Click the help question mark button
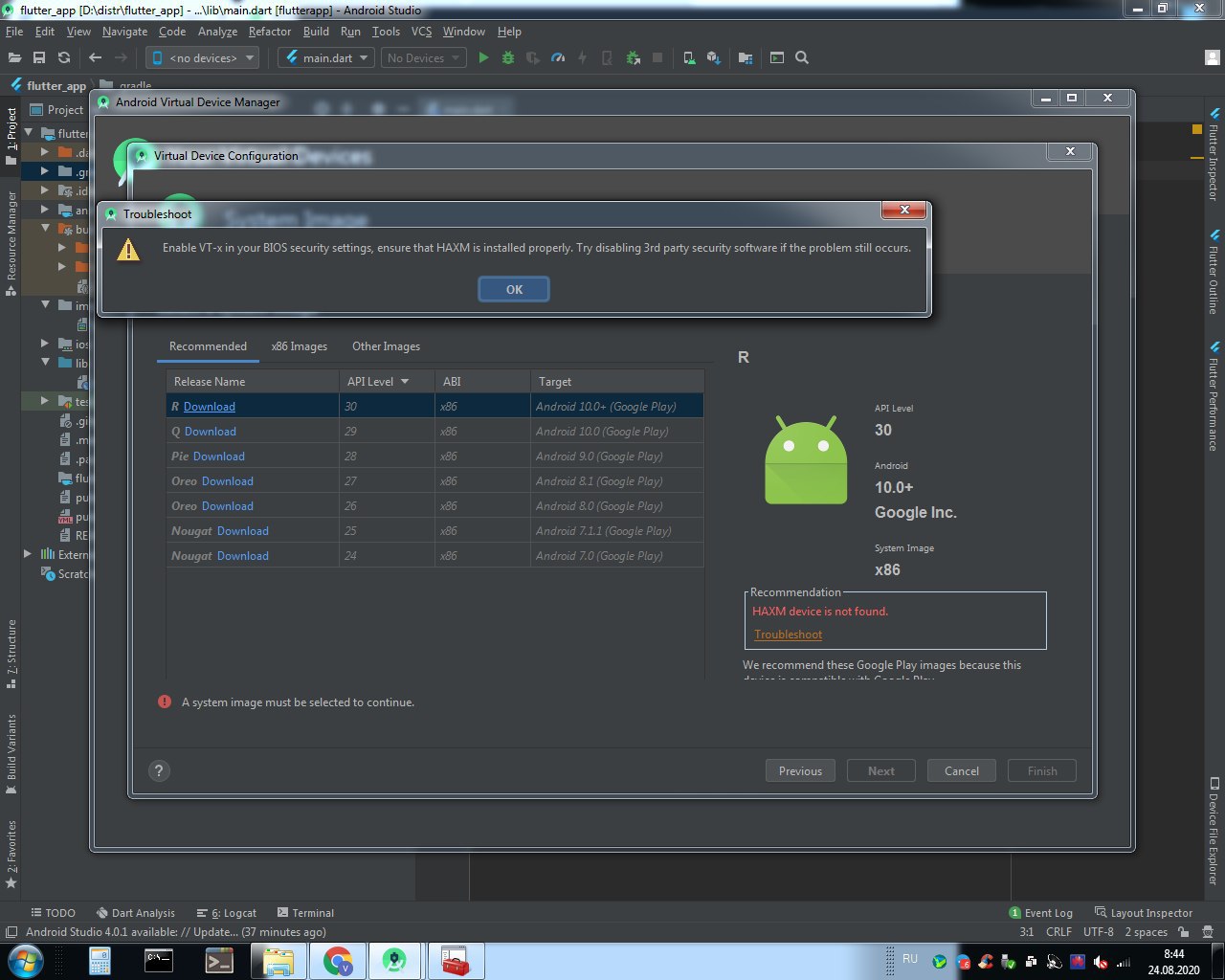 (x=159, y=770)
